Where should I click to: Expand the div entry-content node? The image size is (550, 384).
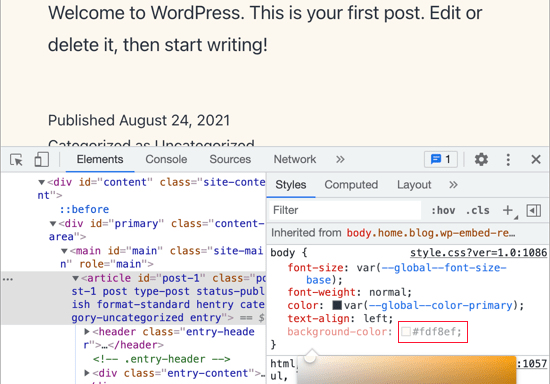(87, 373)
